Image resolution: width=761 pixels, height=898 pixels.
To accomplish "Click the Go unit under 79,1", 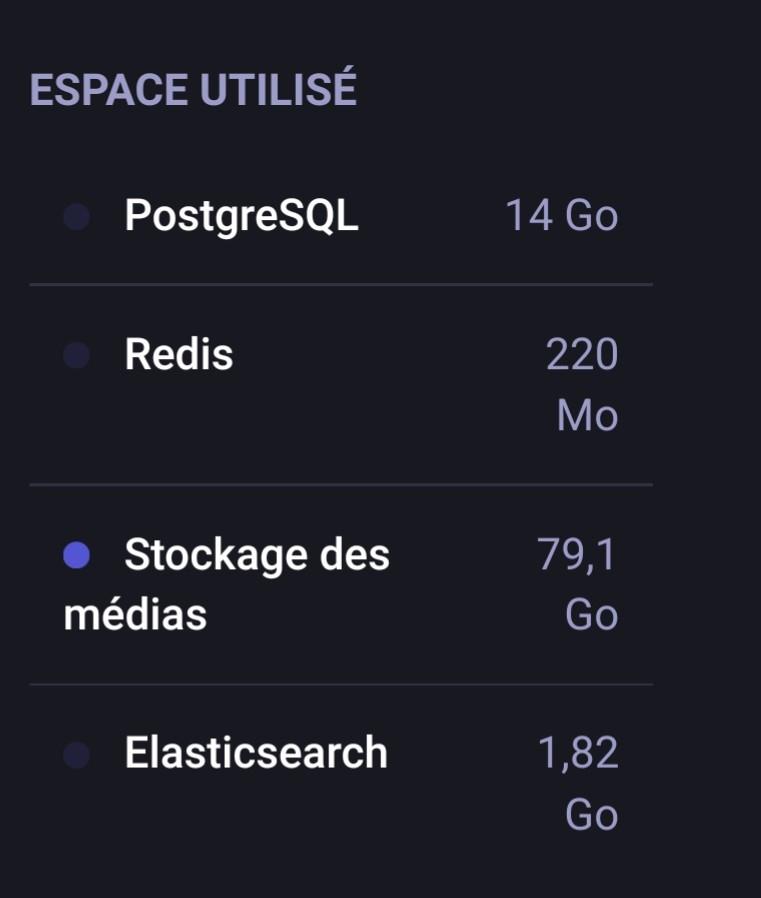I will tap(591, 614).
